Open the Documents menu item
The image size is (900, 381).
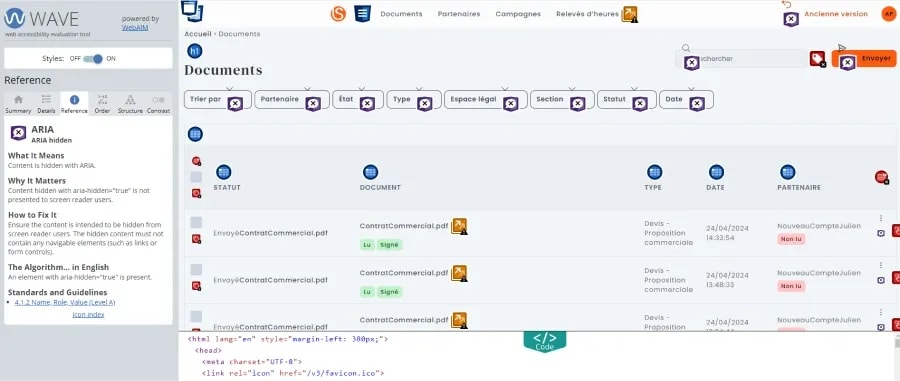(x=401, y=14)
